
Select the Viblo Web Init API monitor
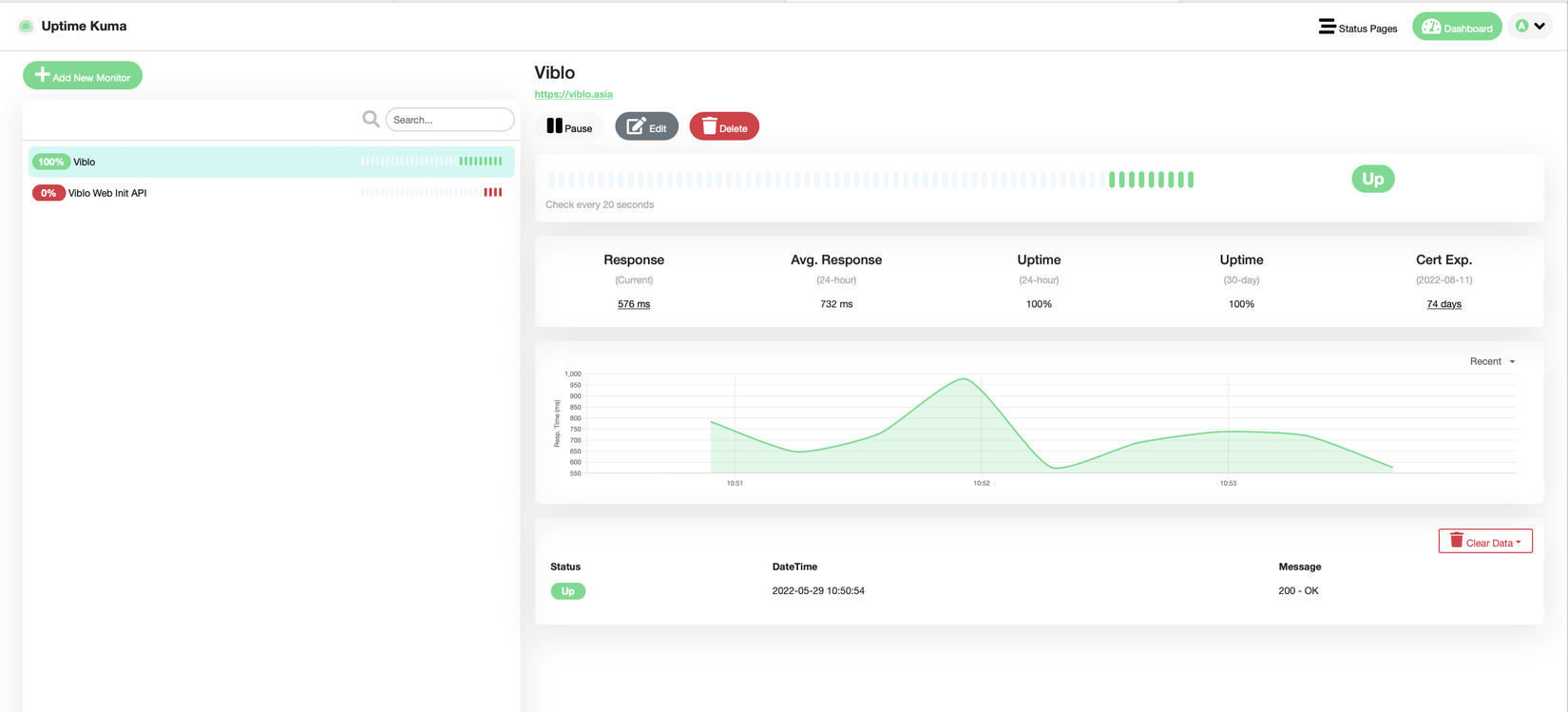coord(271,193)
